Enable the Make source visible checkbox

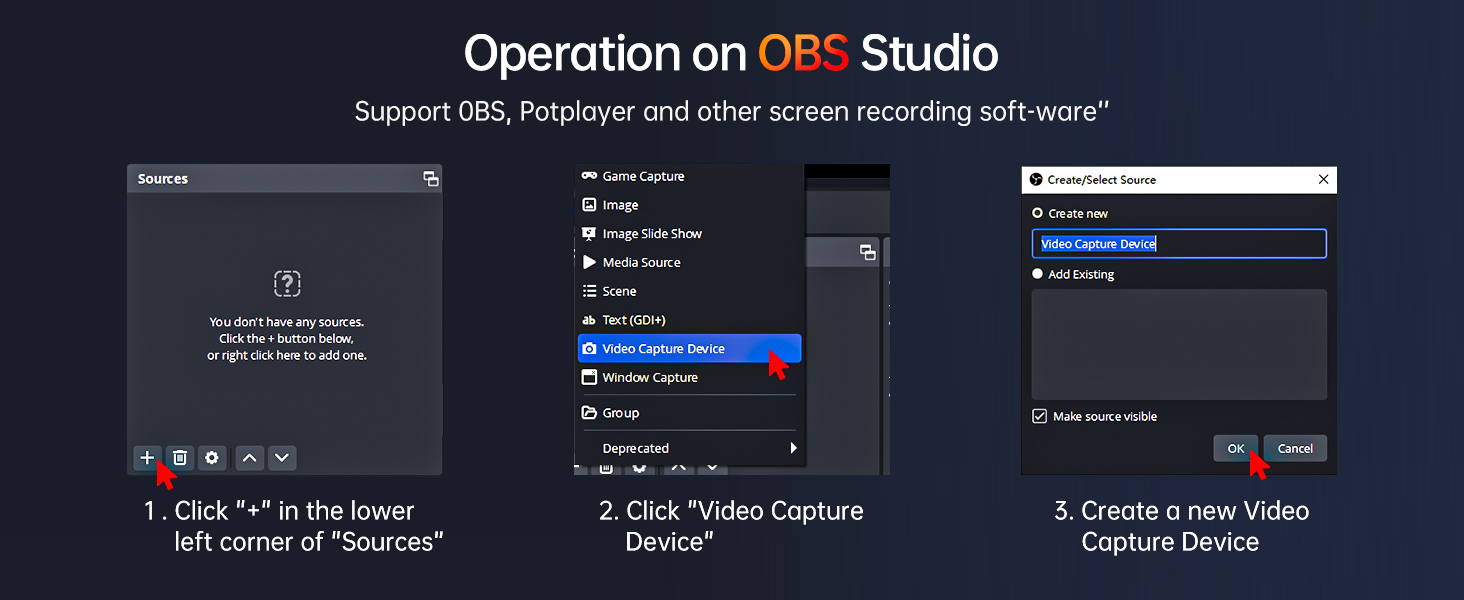click(1039, 416)
